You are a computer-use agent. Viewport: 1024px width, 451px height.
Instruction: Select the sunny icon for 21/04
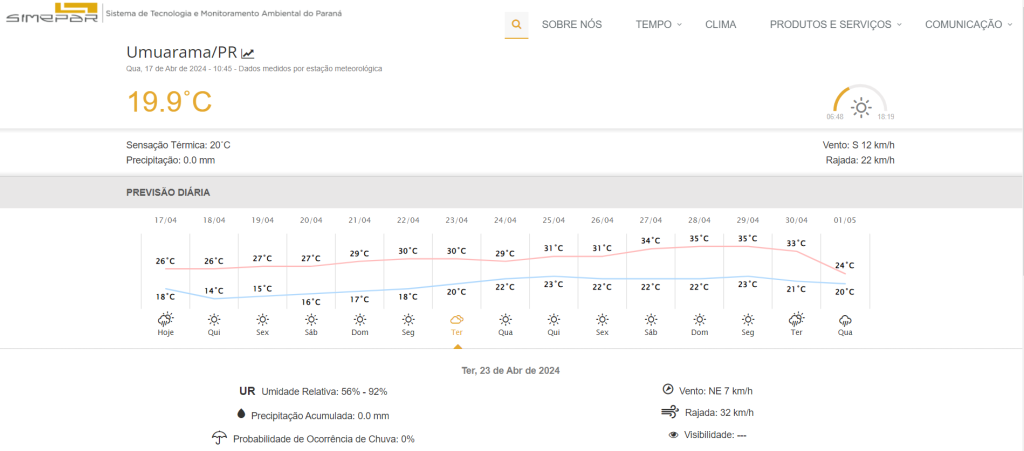tap(360, 319)
